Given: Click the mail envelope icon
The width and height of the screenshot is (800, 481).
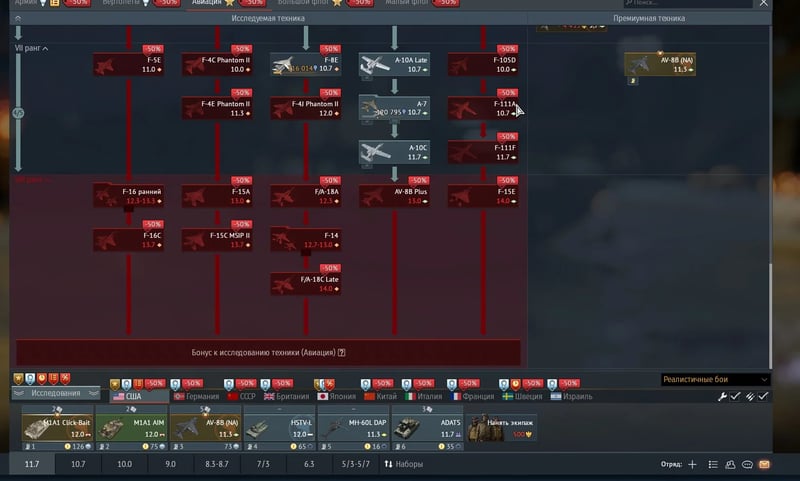Looking at the screenshot, I should coord(764,465).
